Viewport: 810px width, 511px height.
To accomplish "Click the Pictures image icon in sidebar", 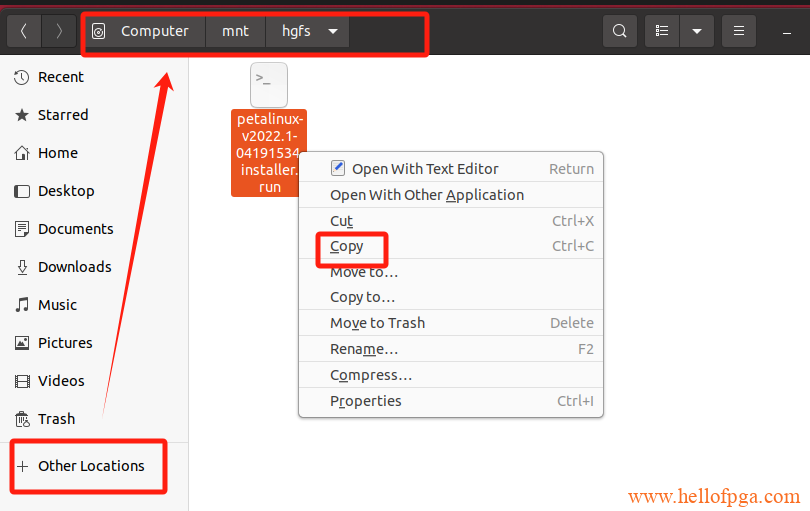I will click(22, 343).
